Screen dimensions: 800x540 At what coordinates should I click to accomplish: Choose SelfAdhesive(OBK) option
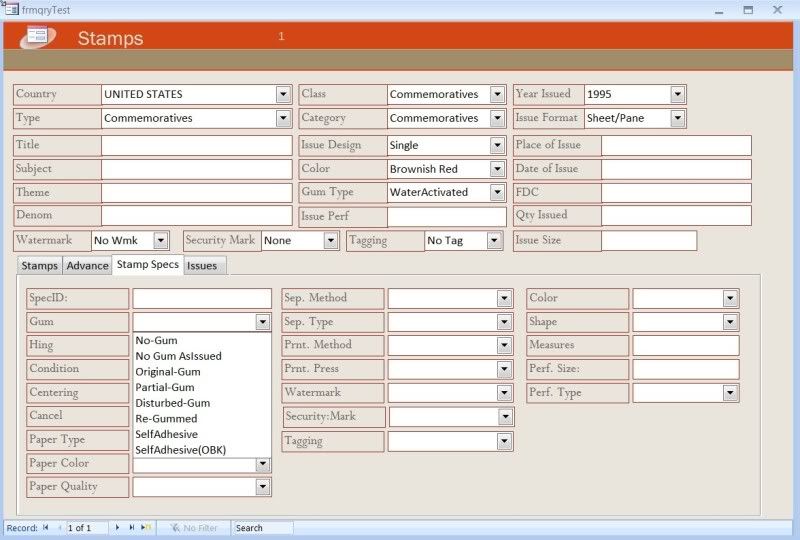(x=202, y=450)
